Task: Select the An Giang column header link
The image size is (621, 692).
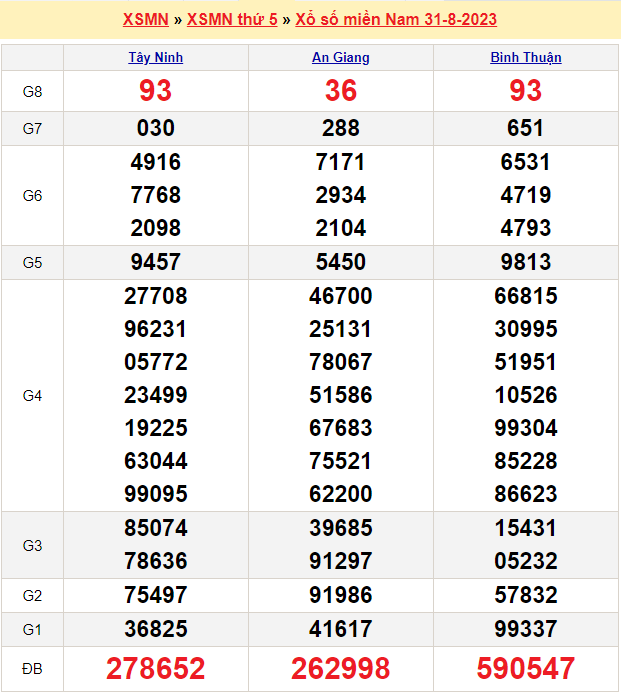Action: 341,58
